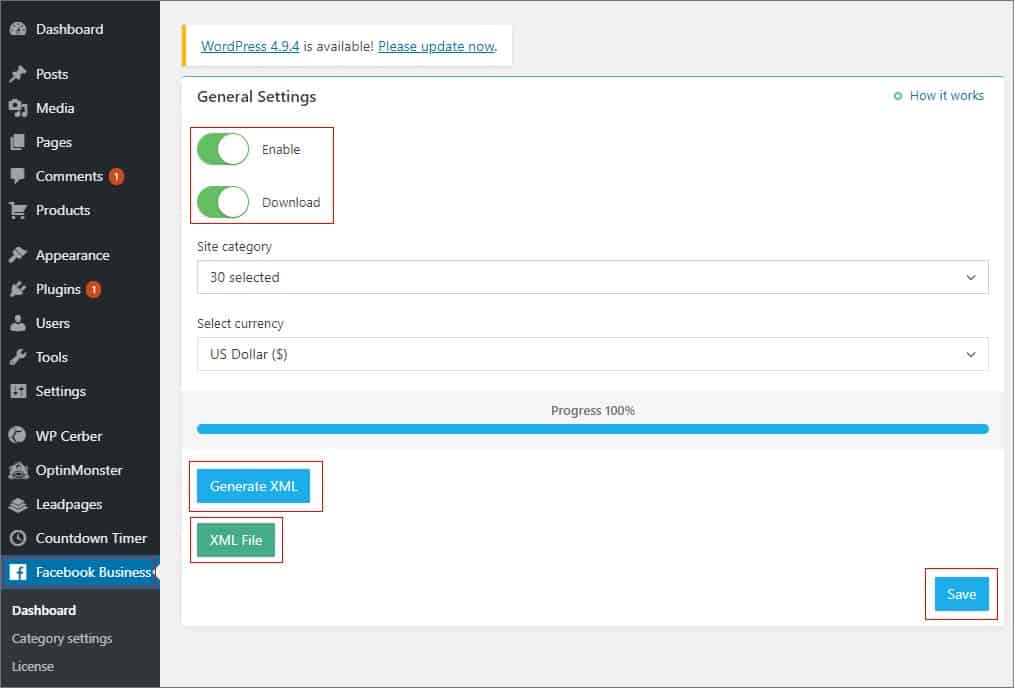The image size is (1014, 688).
Task: Open Category settings submenu item
Action: 62,638
